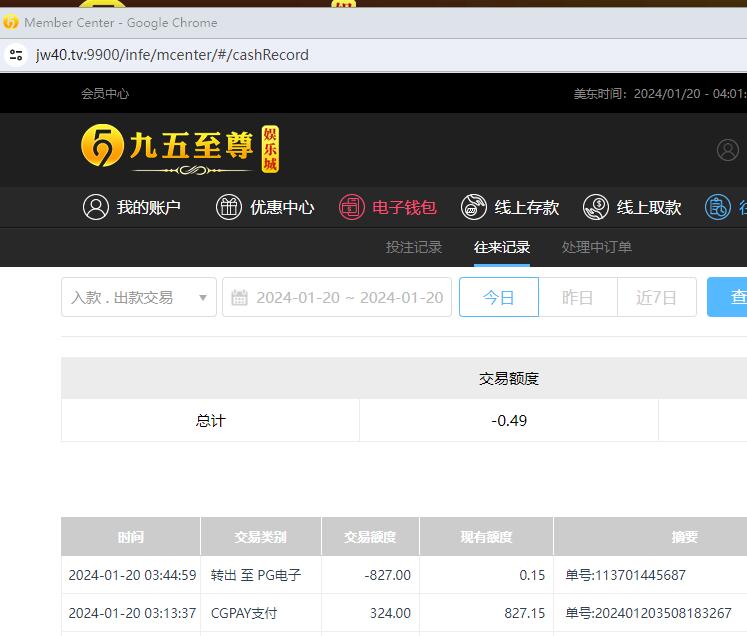The height and width of the screenshot is (636, 747).
Task: Click the 美东时间 timestamp text
Action: pos(660,93)
